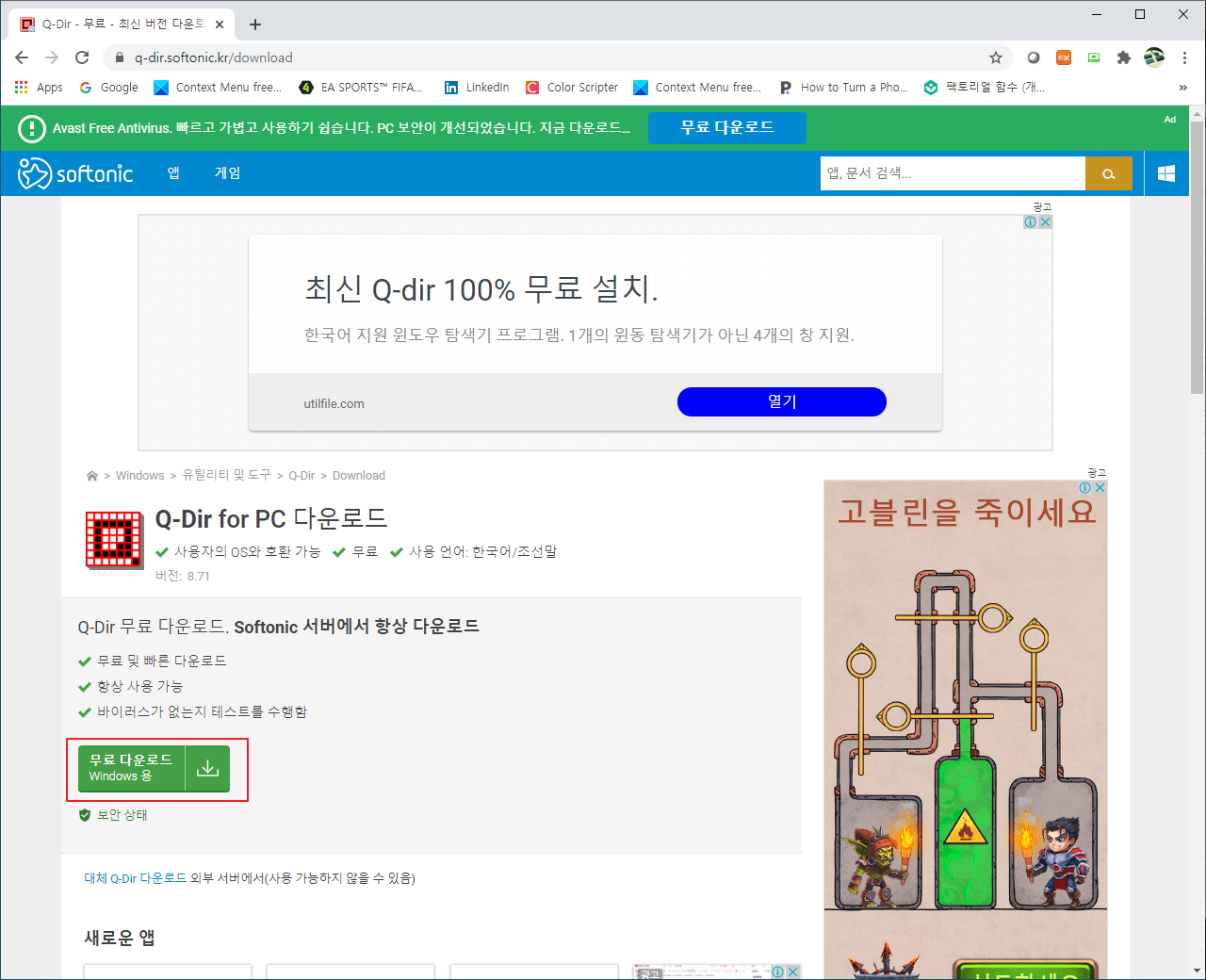This screenshot has width=1206, height=980.
Task: Open the 유틸리티 및 도구 breadcrumb
Action: click(226, 476)
